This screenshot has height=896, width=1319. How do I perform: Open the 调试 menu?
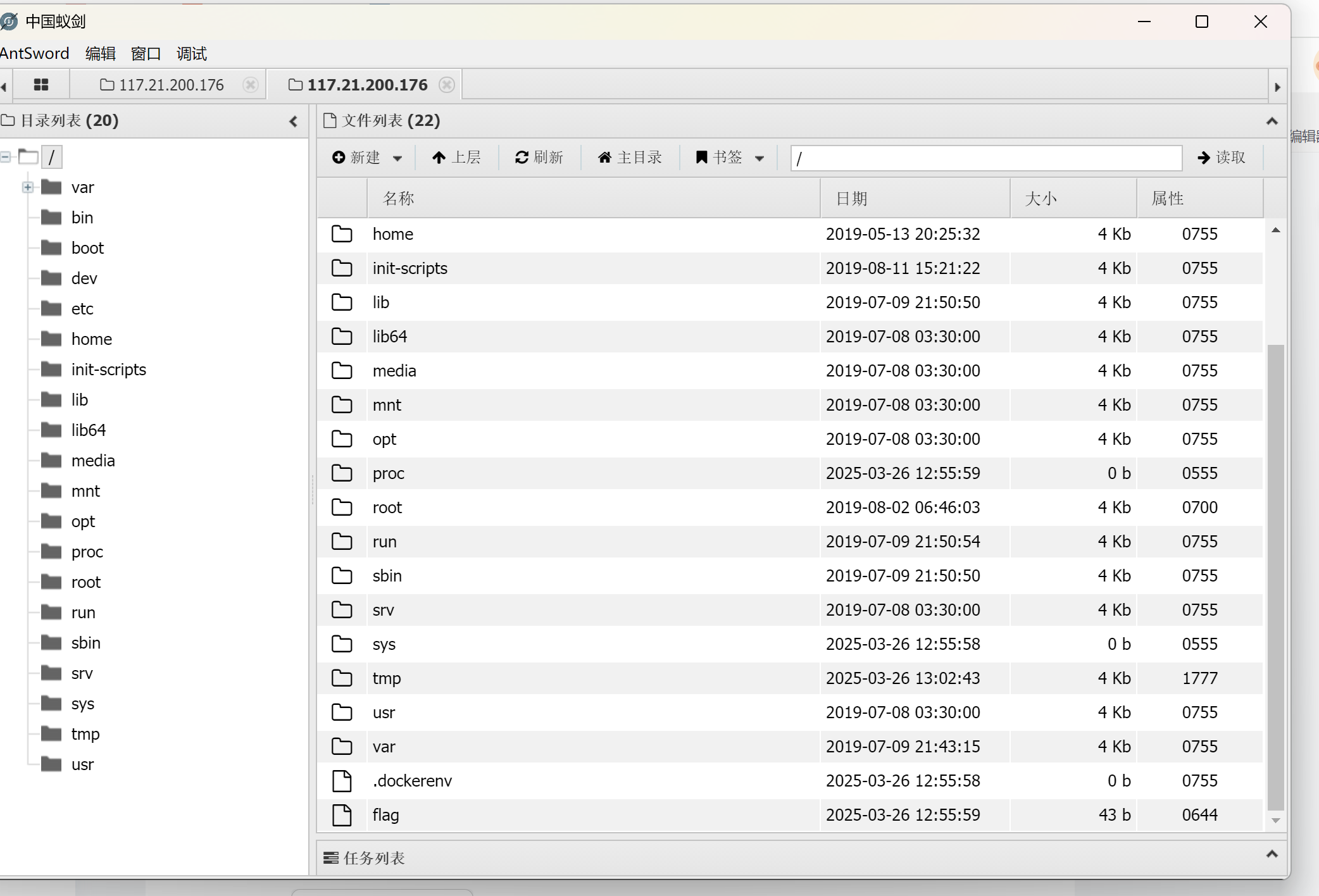191,54
